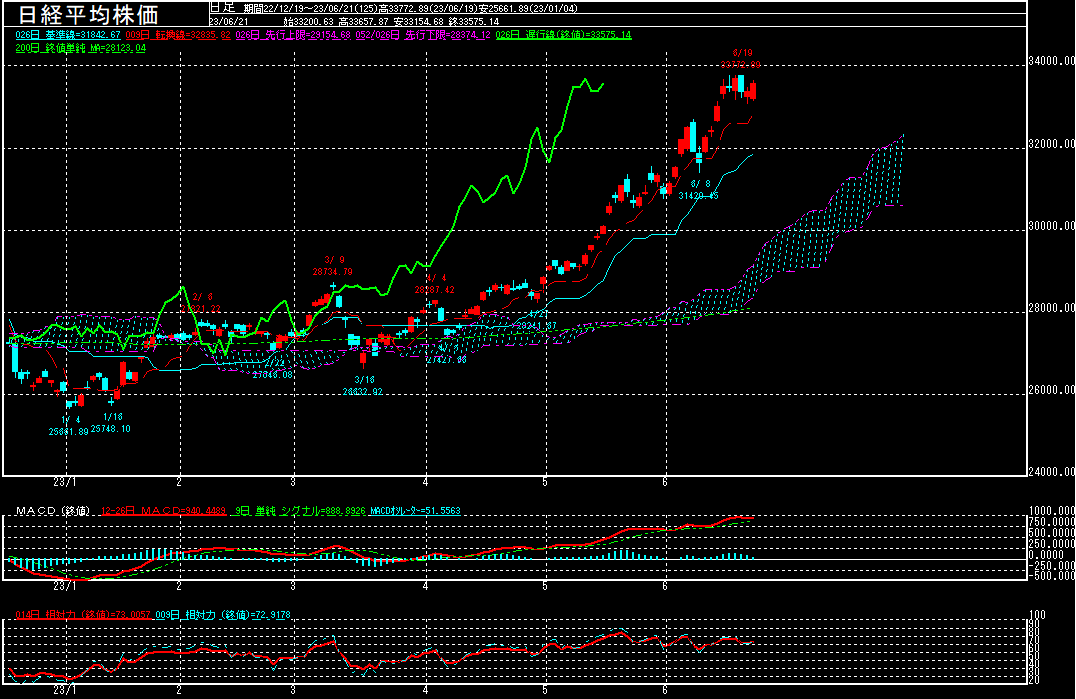This screenshot has height=699, width=1076.
Task: Click the 安33154.68 daily low value
Action: pyautogui.click(x=418, y=21)
